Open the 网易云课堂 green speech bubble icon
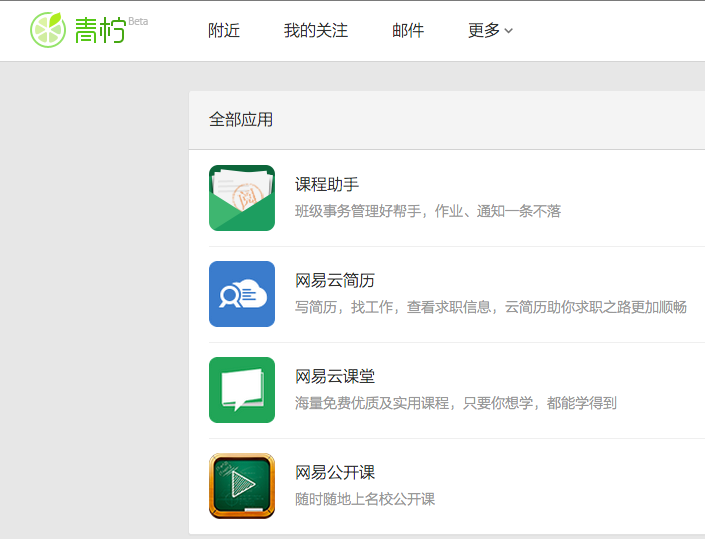The image size is (705, 539). [242, 390]
